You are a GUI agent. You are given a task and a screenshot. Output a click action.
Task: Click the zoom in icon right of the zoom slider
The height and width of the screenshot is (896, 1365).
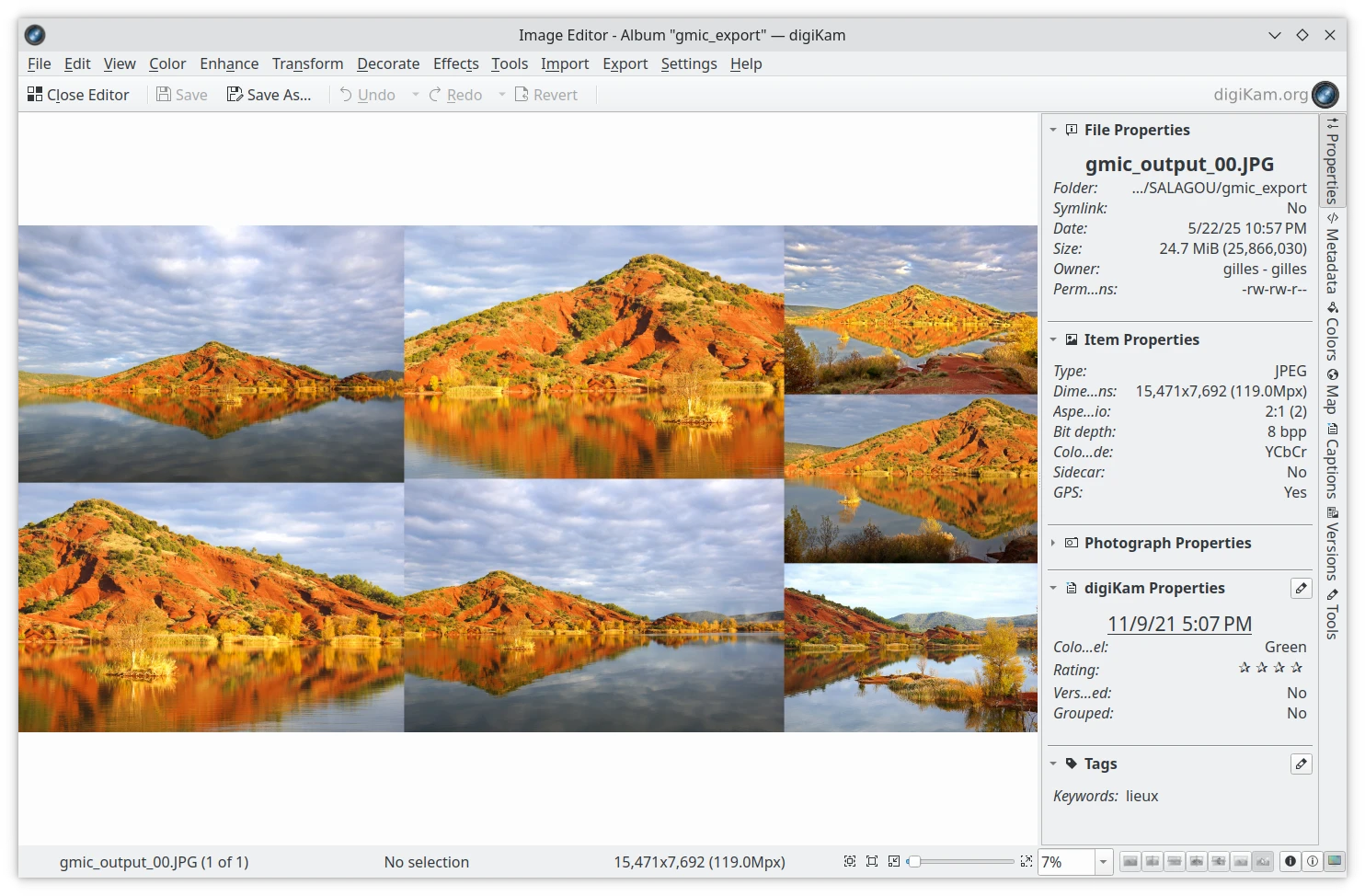click(x=1027, y=862)
